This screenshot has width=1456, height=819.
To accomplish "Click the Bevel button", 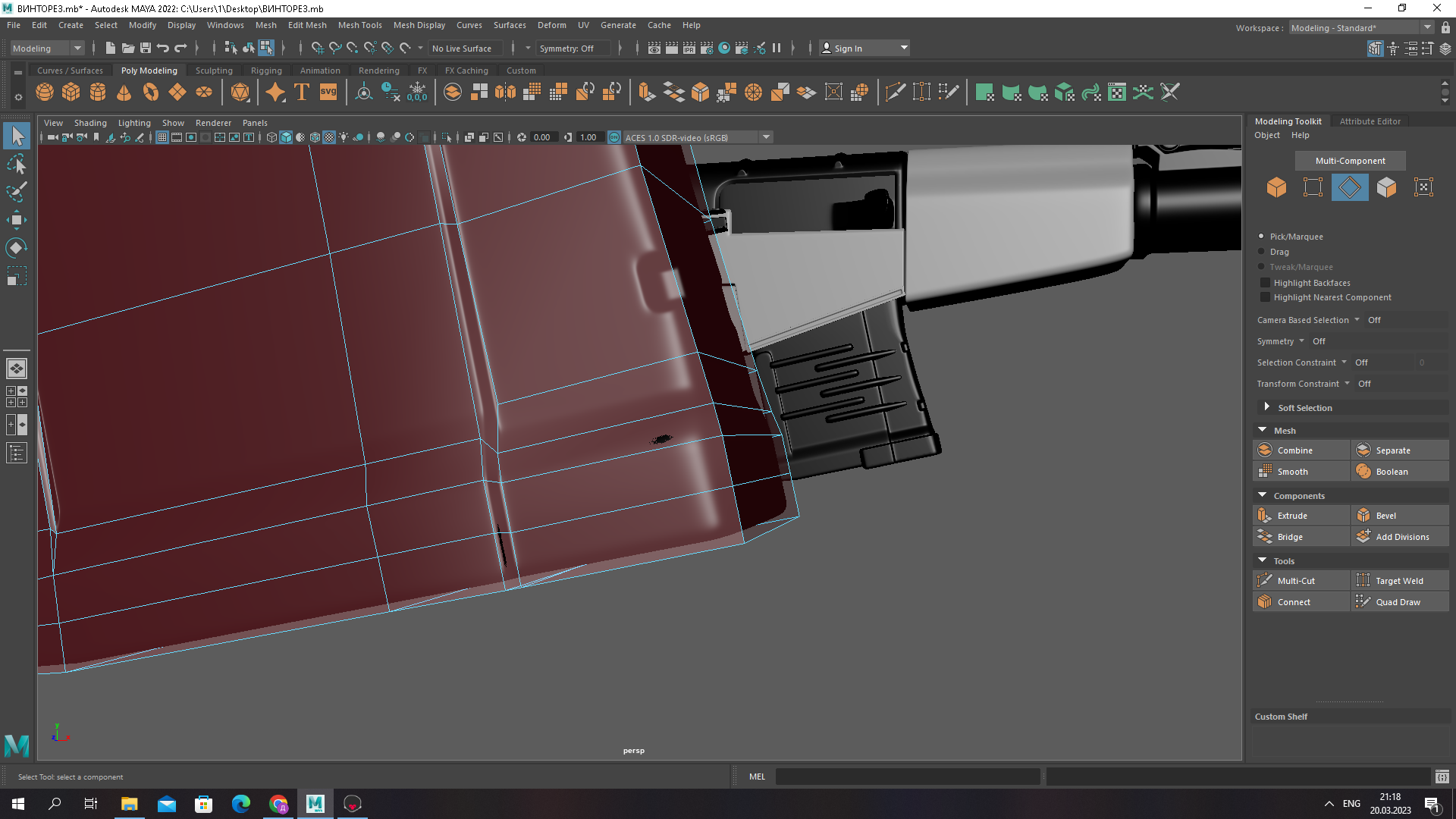I will 1400,516.
